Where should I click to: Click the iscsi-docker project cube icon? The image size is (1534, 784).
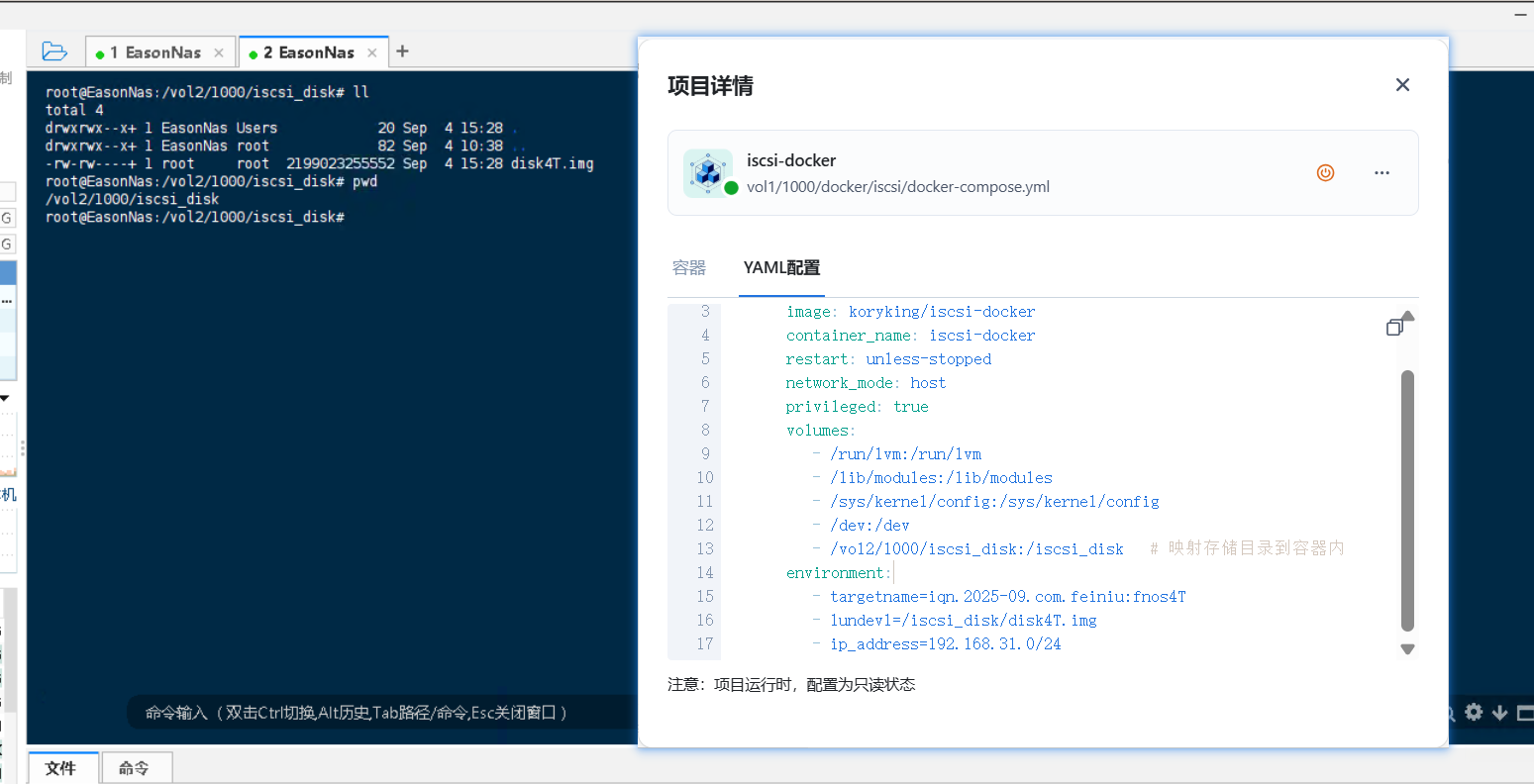tap(708, 172)
